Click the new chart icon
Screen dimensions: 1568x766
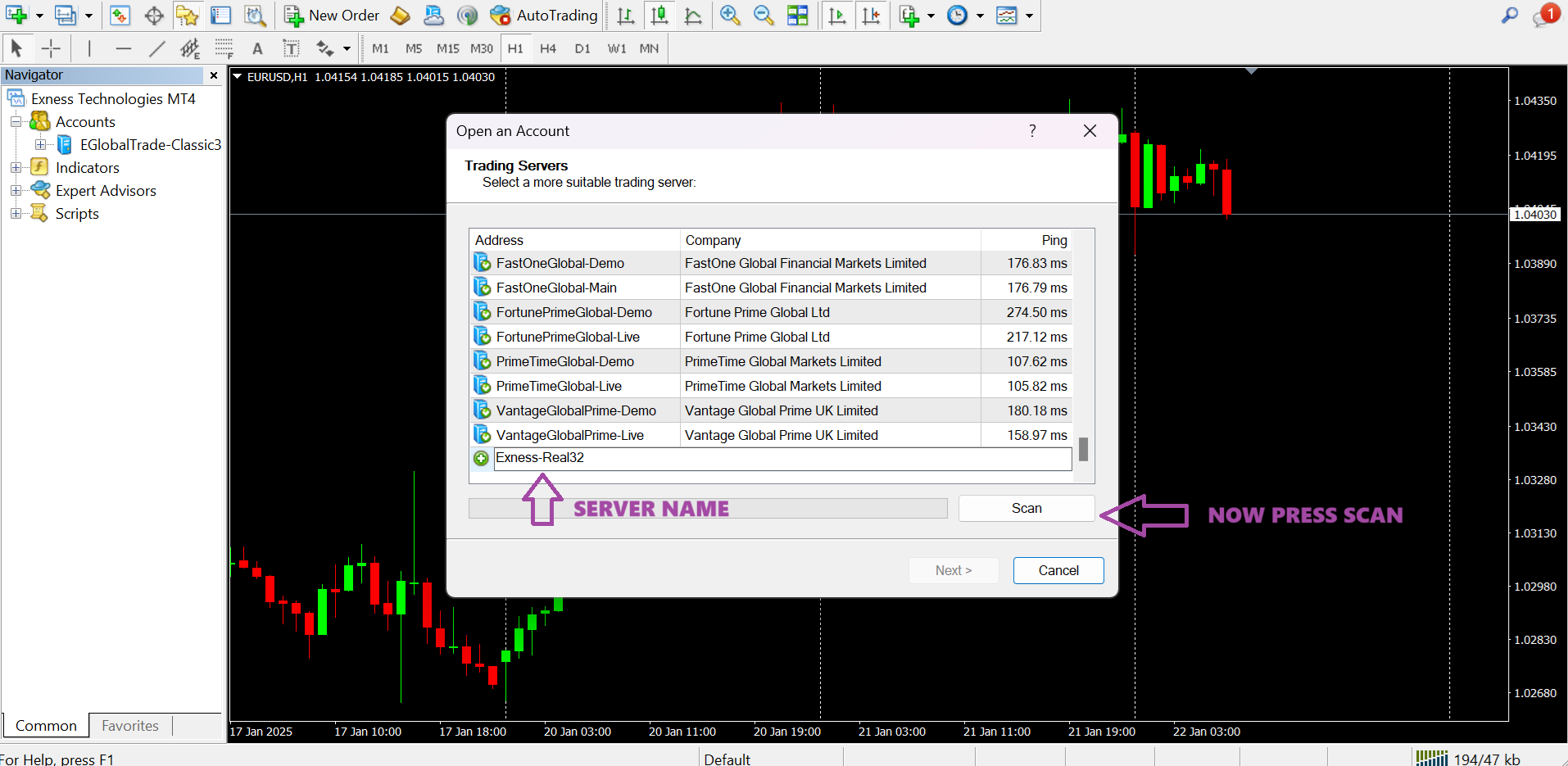click(16, 15)
